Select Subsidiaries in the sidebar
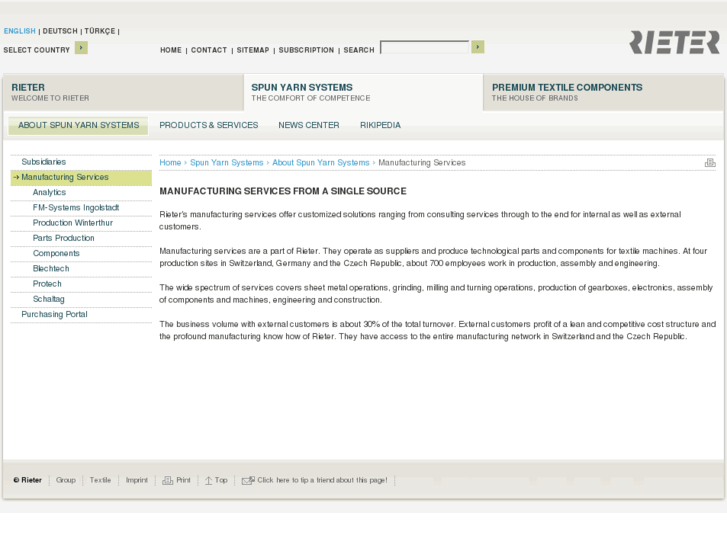This screenshot has width=727, height=545. tap(81, 162)
